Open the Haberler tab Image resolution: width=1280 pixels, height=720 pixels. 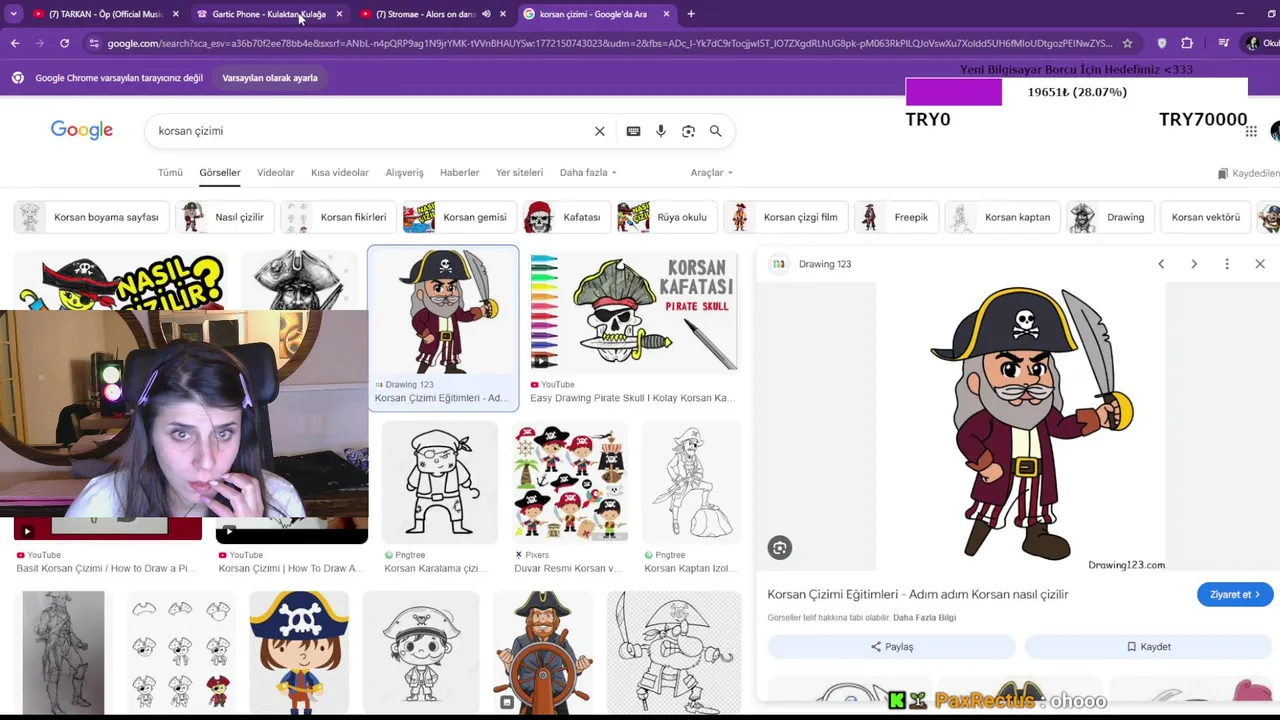tap(460, 173)
